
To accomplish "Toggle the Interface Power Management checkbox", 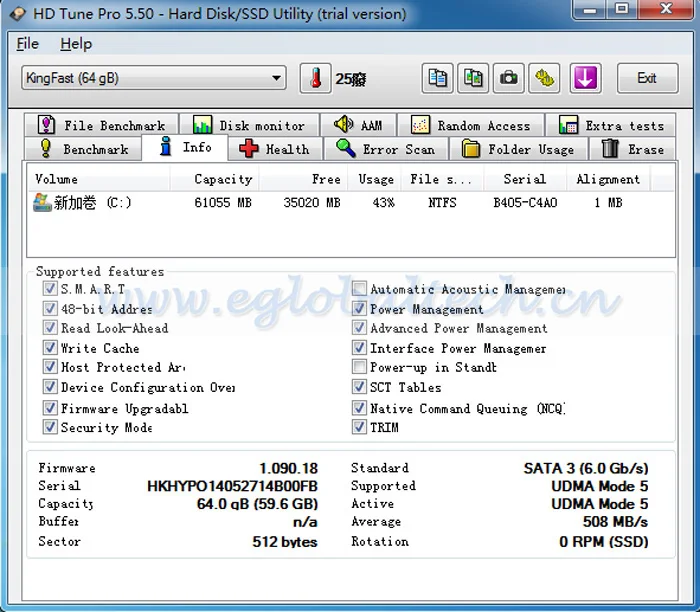I will coord(359,348).
